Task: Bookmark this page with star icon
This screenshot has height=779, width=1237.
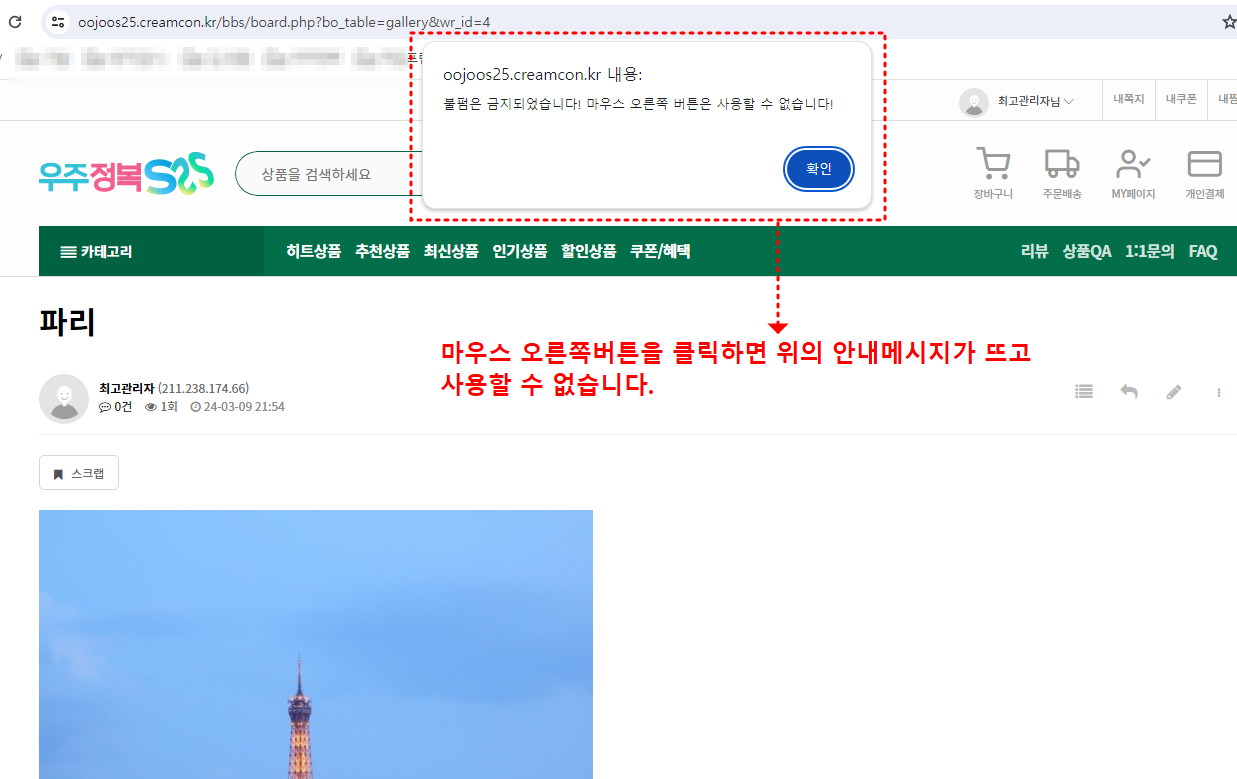Action: [x=1228, y=22]
